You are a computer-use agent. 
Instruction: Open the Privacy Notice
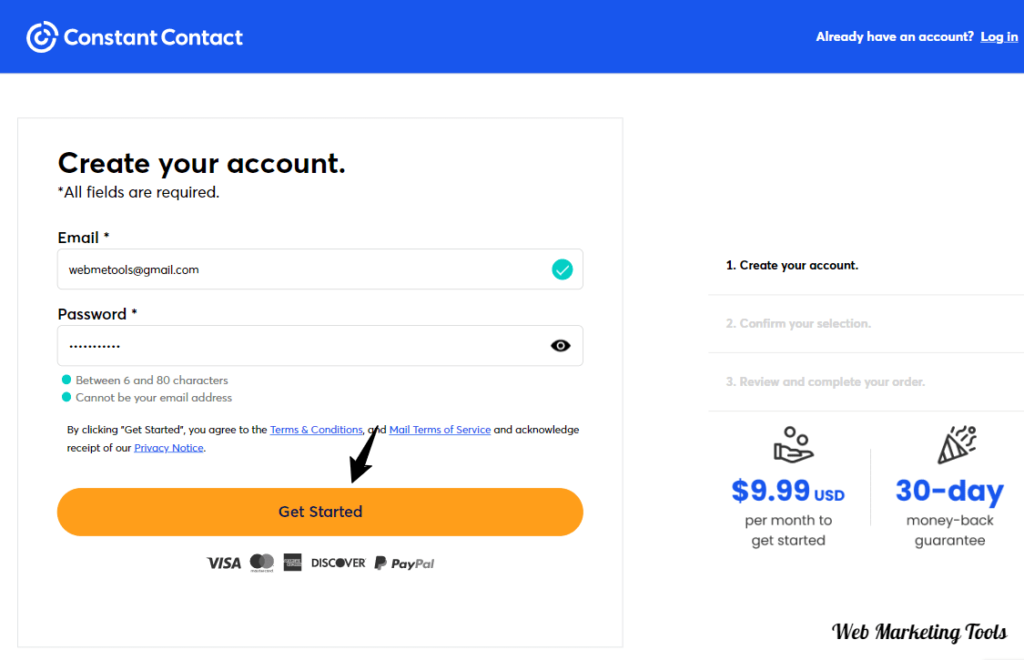[x=168, y=447]
